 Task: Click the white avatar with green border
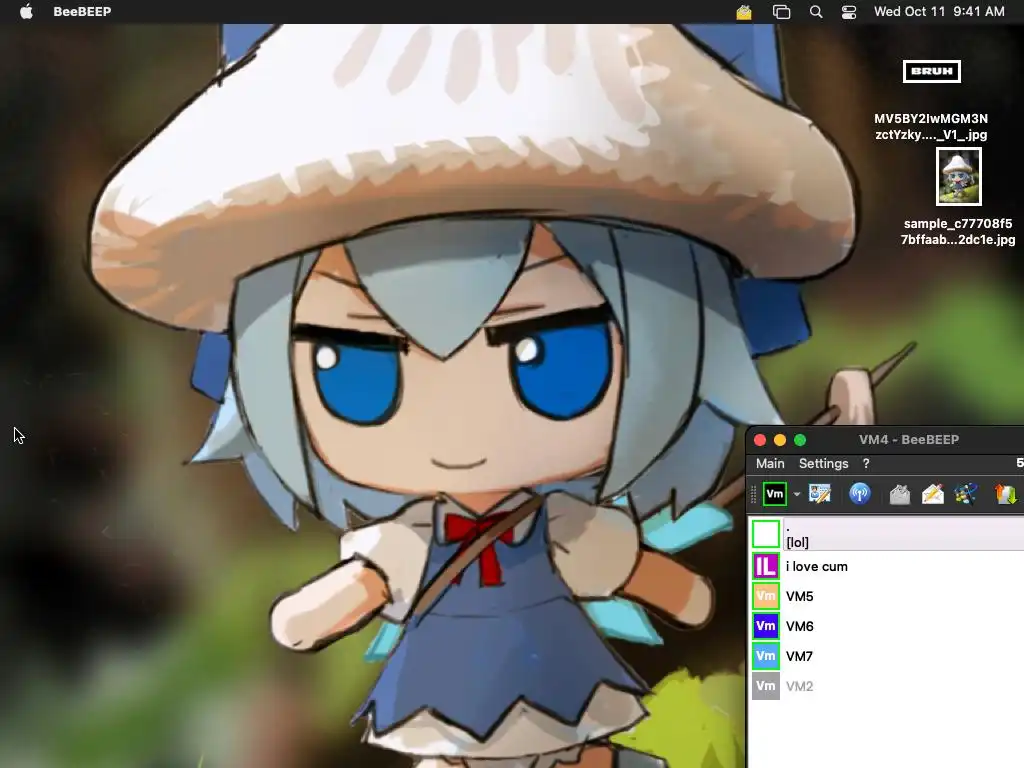pyautogui.click(x=766, y=534)
